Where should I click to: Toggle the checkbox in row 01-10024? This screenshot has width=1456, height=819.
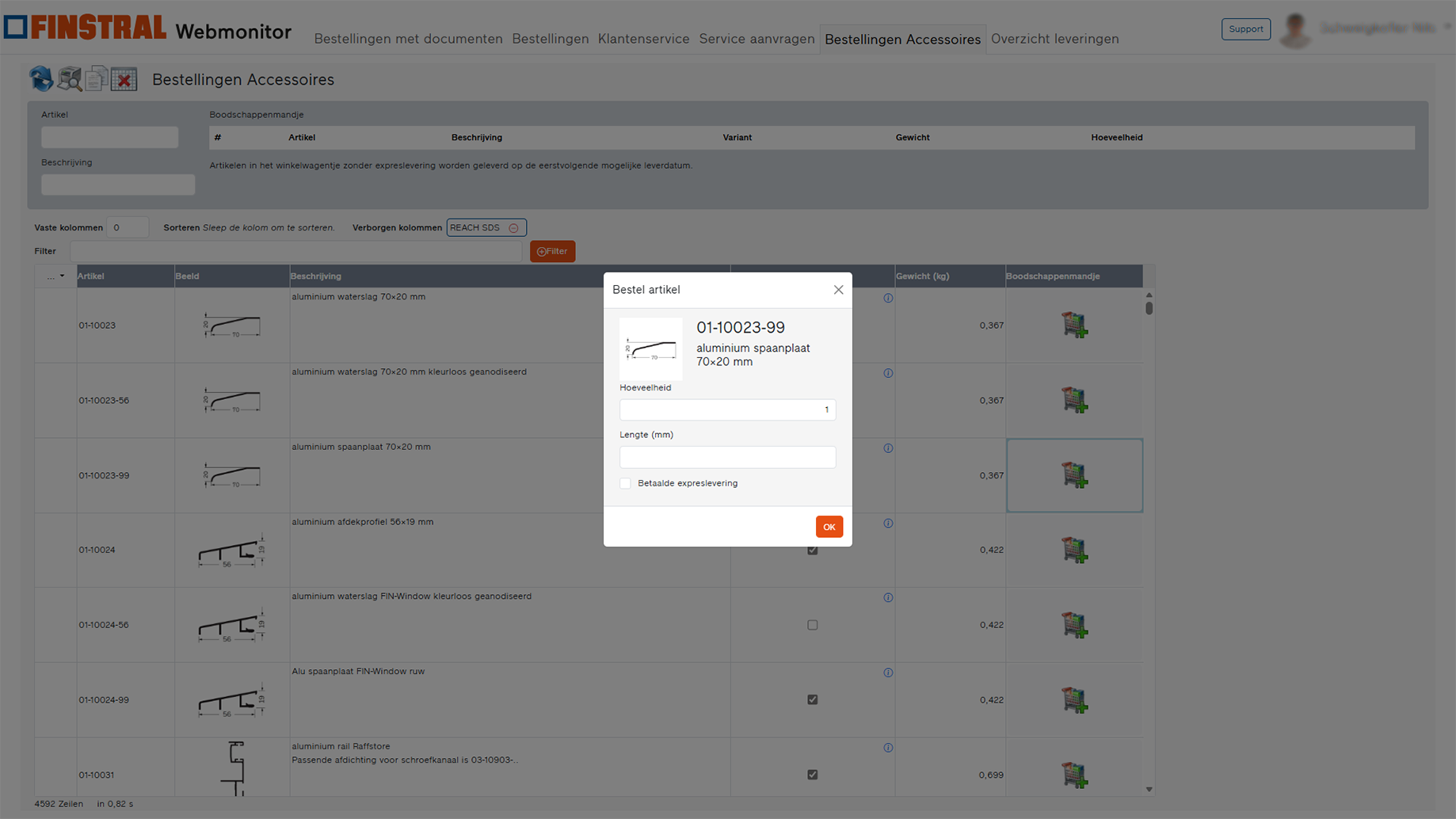pos(812,550)
